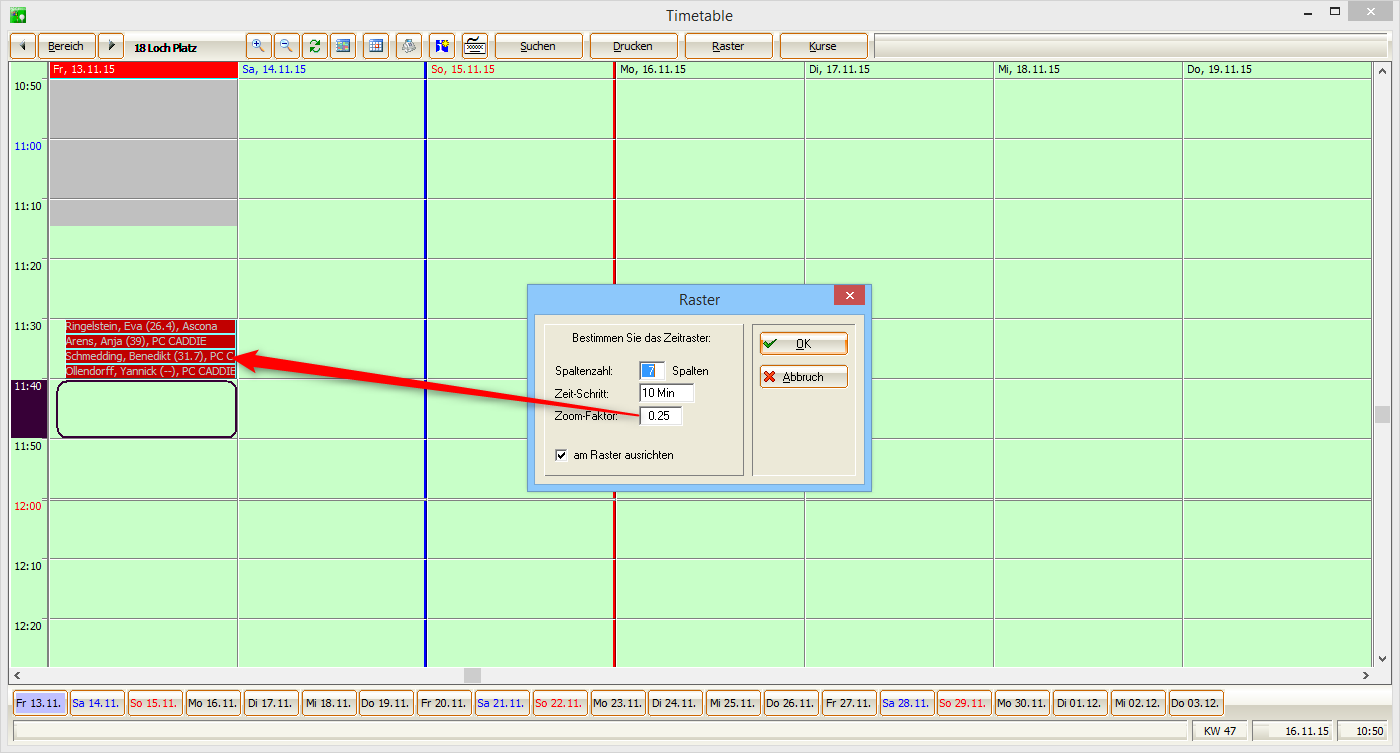Switch to the 'Sa 21.11.' day tab
Viewport: 1400px width, 753px height.
coord(501,703)
